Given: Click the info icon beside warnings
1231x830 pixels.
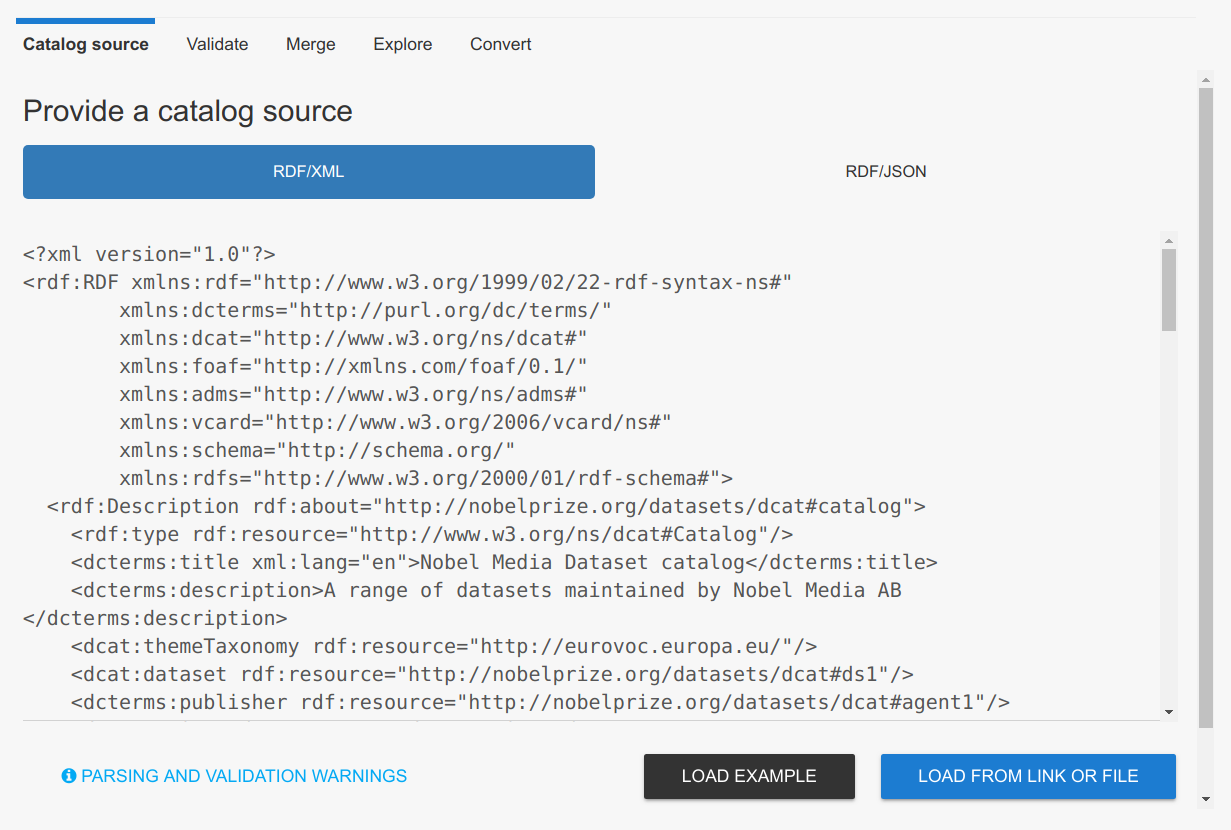Looking at the screenshot, I should [x=69, y=776].
